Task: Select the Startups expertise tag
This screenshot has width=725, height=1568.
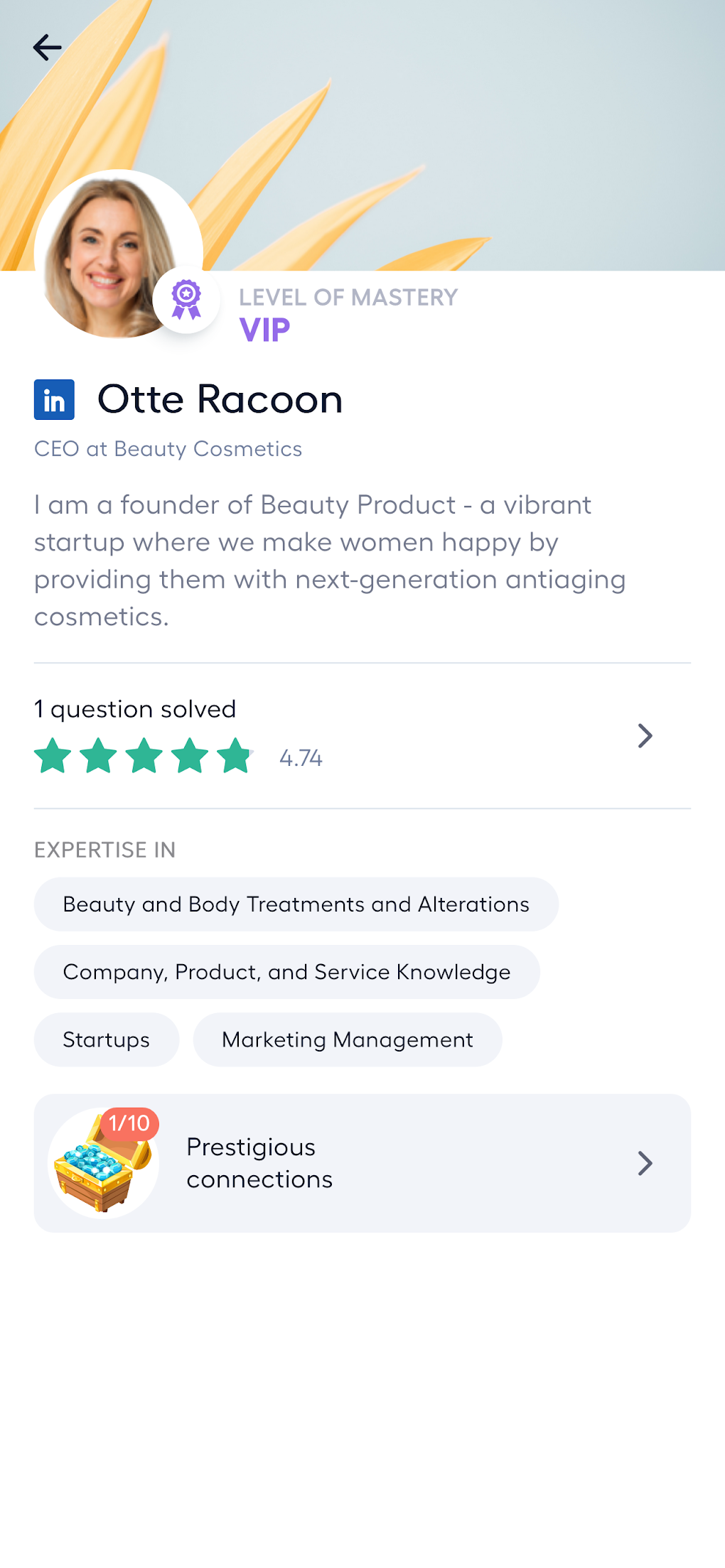Action: coord(107,1040)
